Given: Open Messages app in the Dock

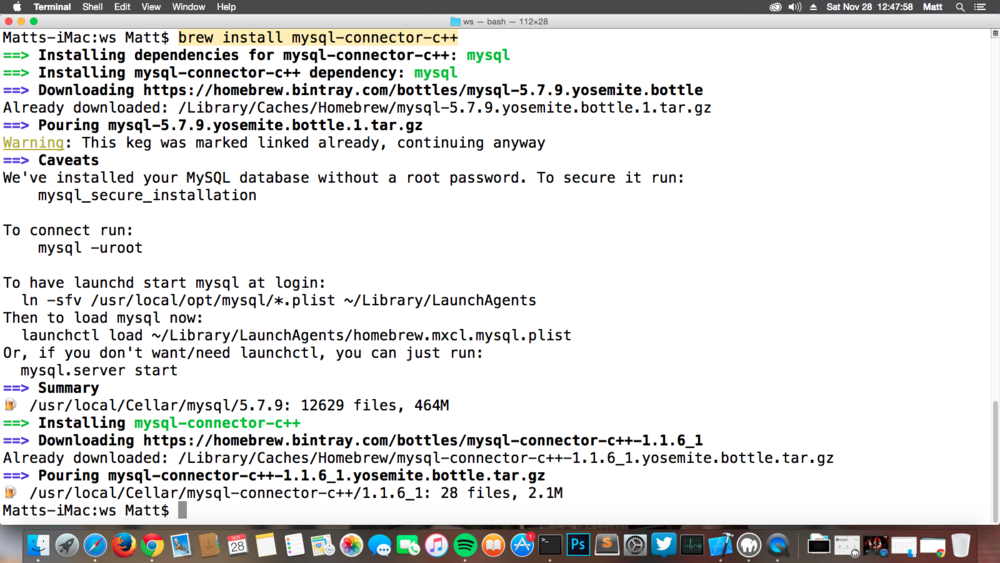Looking at the screenshot, I should (379, 545).
